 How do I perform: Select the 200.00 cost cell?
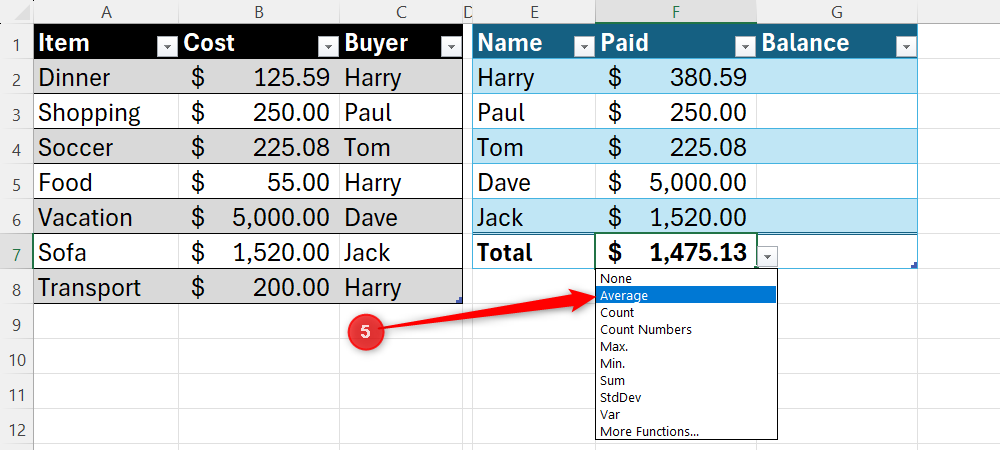tap(259, 287)
